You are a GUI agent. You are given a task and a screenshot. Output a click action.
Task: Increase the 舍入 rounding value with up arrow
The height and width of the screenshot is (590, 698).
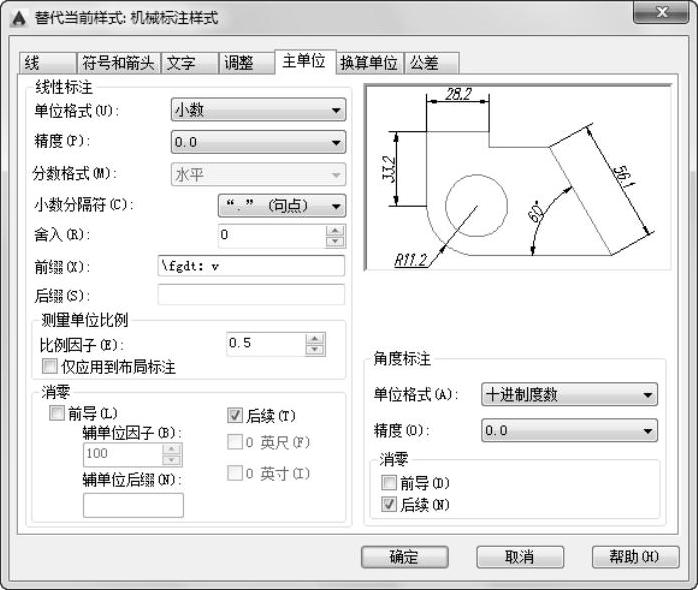pos(335,231)
